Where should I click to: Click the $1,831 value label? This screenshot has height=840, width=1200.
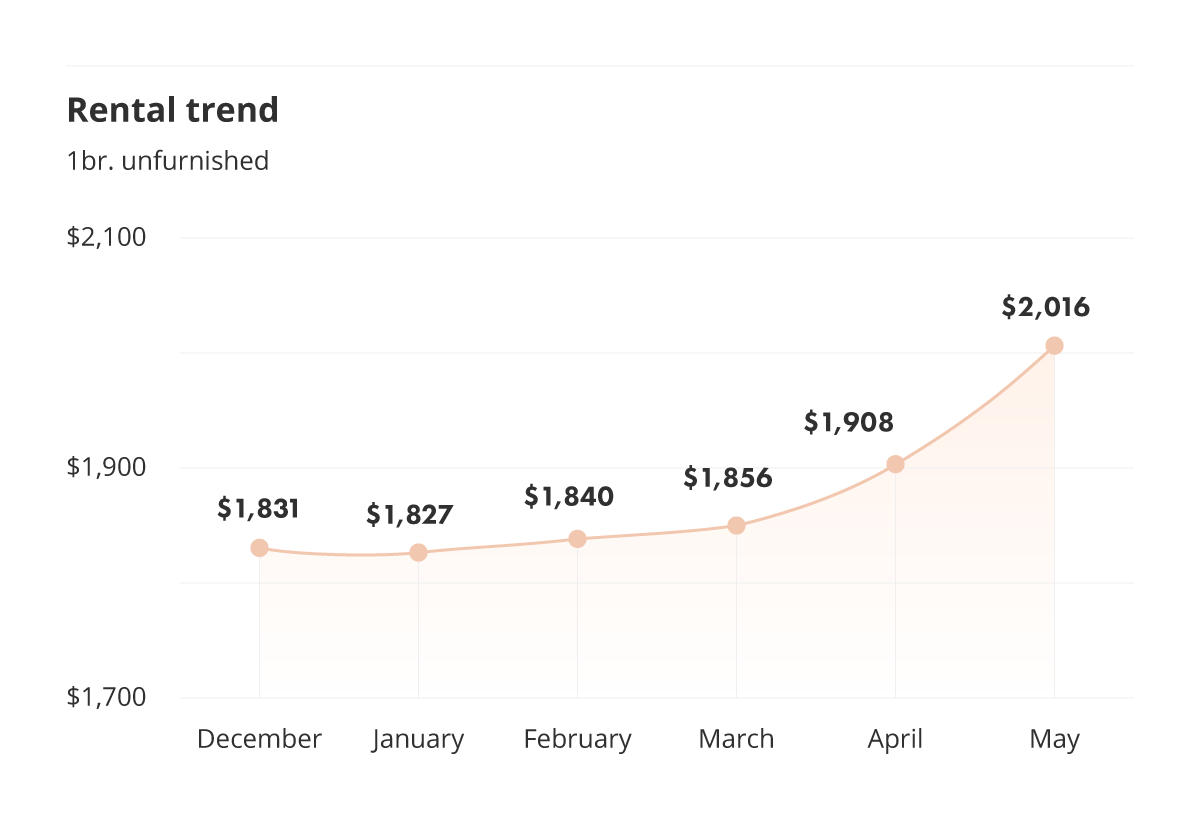(x=259, y=509)
